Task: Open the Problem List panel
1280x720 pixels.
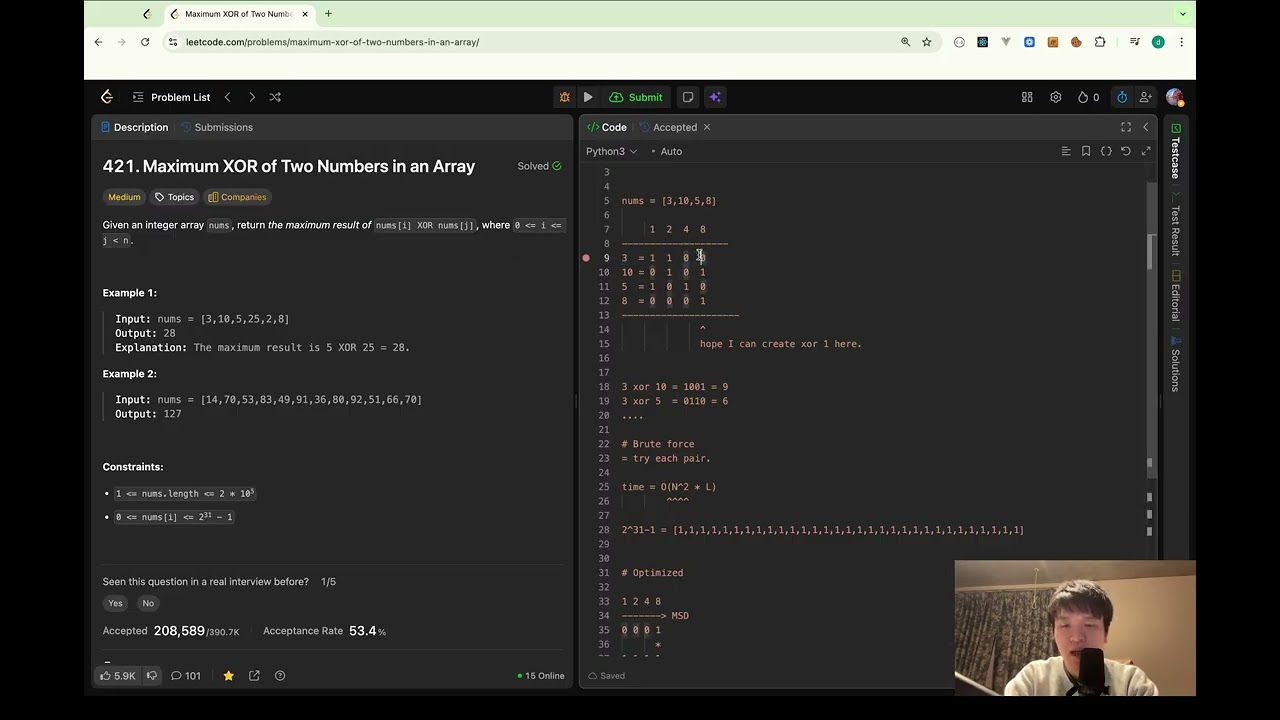Action: [171, 97]
